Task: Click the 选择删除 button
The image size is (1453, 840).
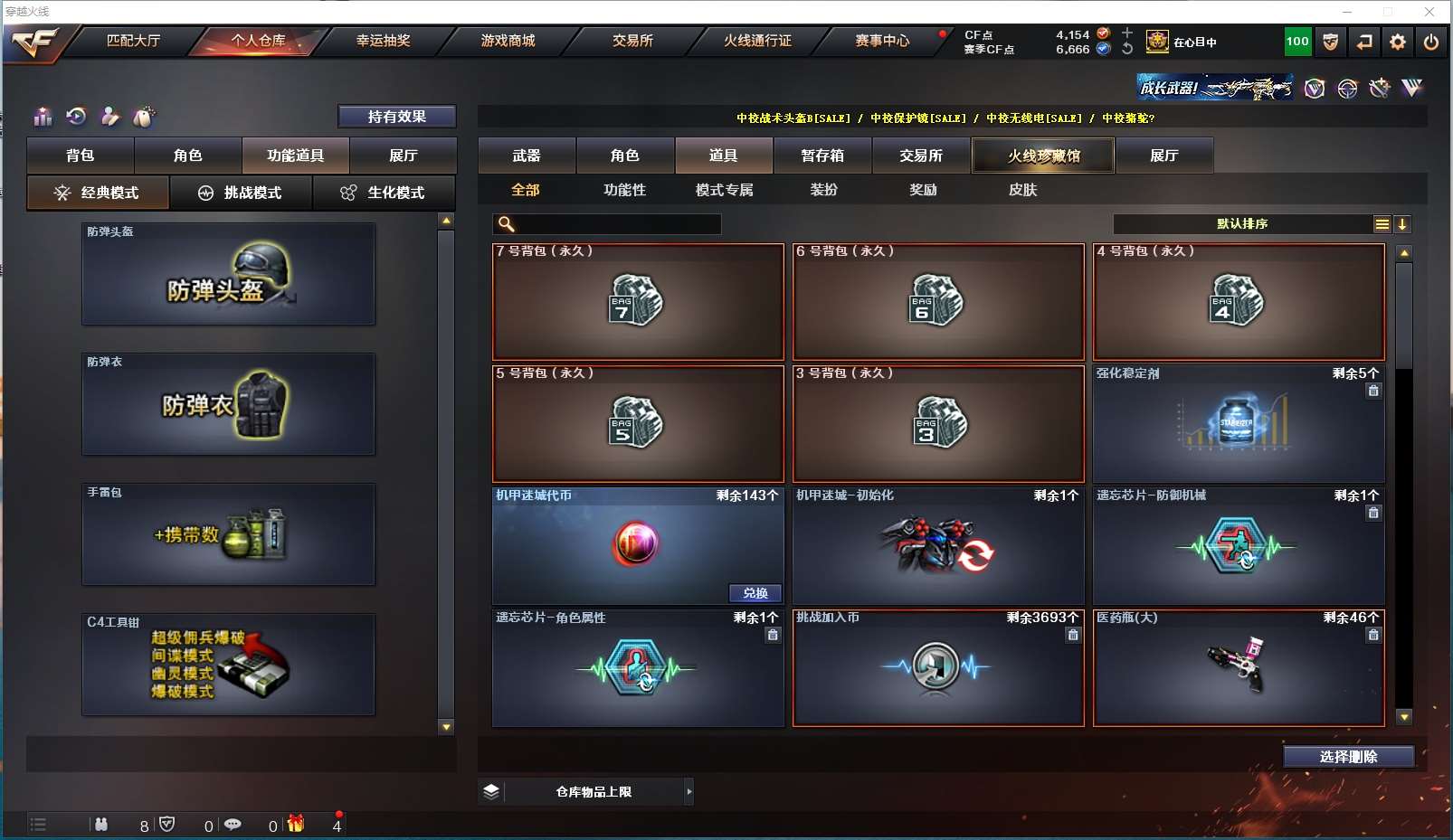Action: 1349,757
